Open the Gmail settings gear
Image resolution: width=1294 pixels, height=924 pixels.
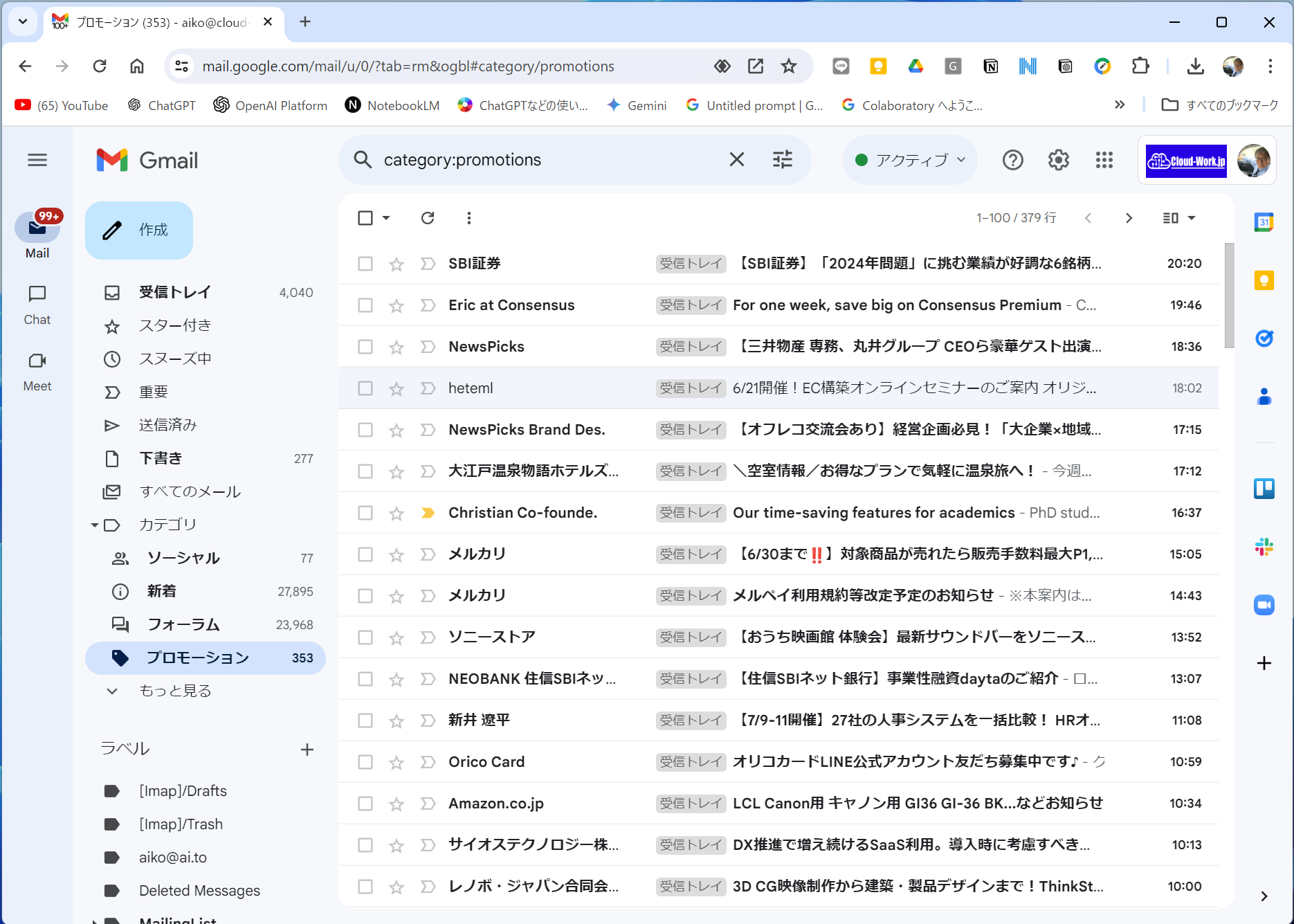[x=1058, y=161]
